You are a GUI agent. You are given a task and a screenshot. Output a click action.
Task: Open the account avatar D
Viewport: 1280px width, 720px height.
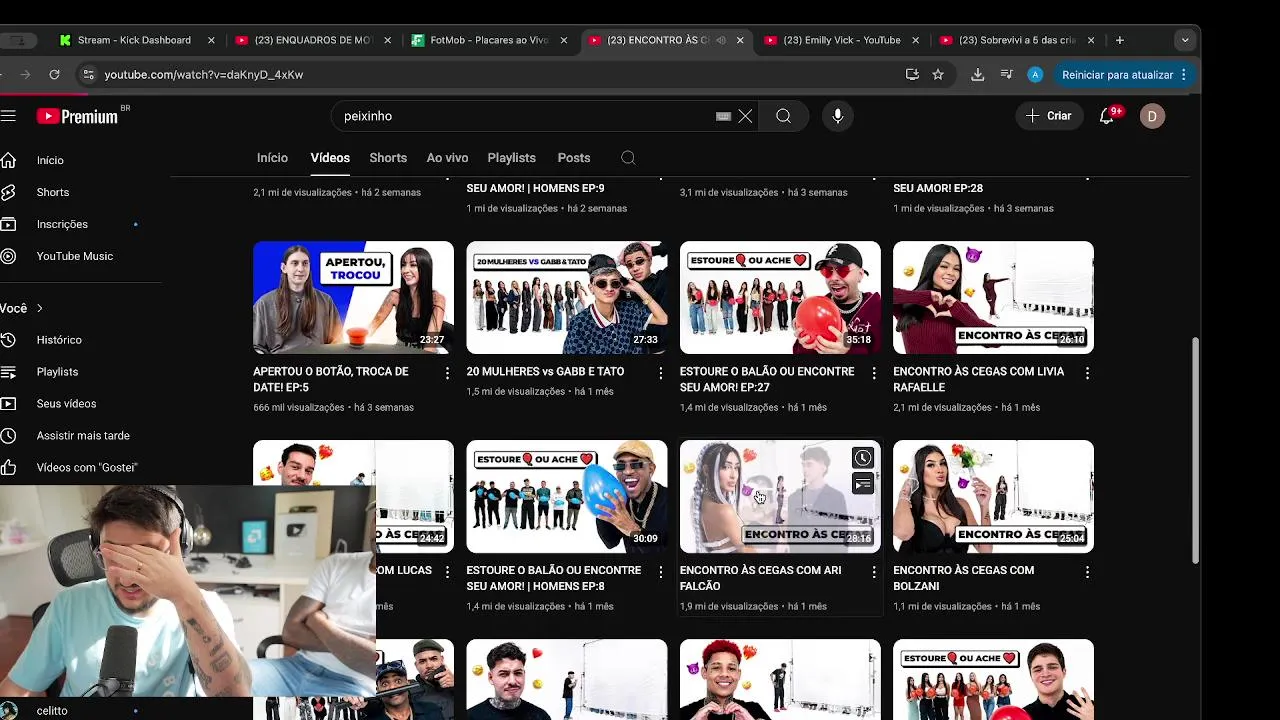pyautogui.click(x=1152, y=116)
